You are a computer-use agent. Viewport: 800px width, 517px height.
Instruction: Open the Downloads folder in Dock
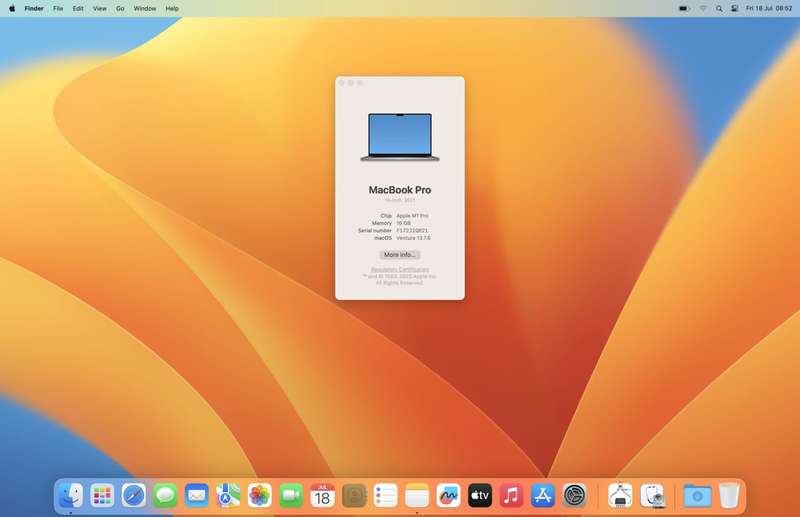click(697, 495)
